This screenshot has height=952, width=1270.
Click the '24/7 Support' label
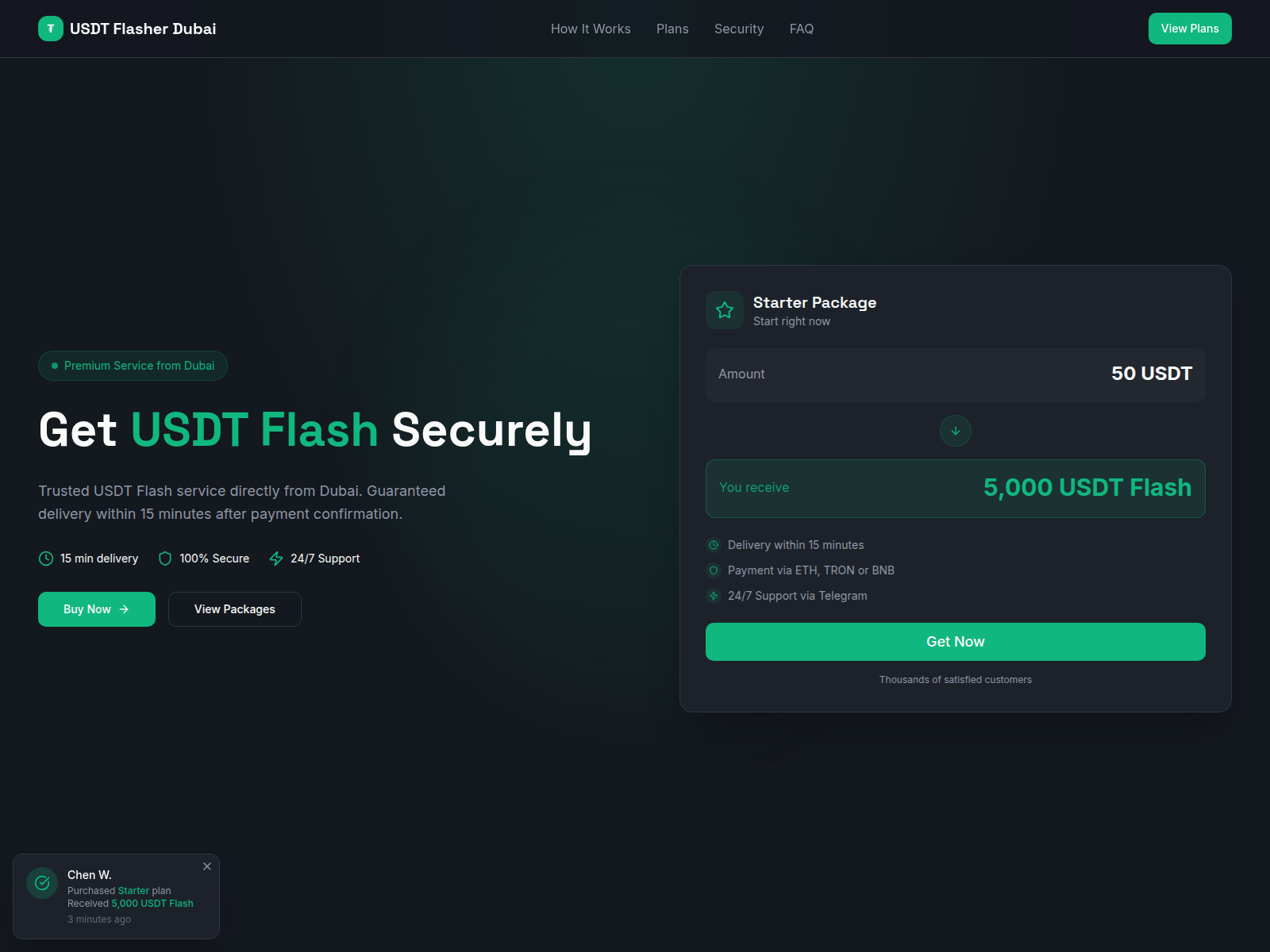tap(325, 559)
